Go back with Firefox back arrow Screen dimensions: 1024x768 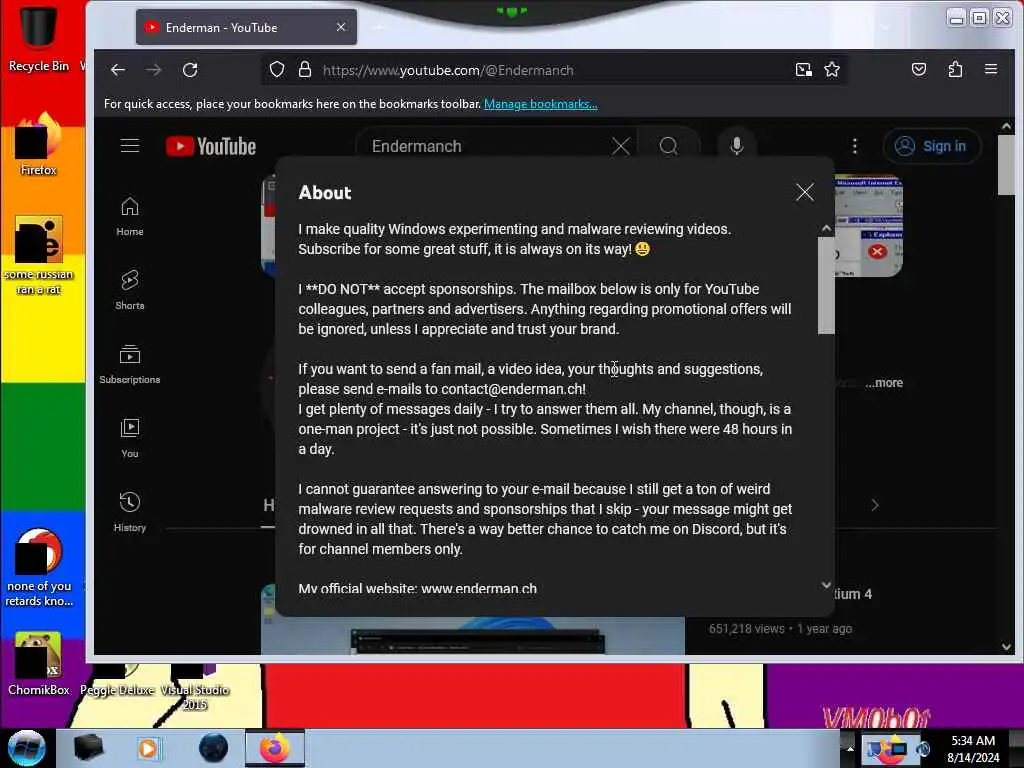[x=118, y=70]
